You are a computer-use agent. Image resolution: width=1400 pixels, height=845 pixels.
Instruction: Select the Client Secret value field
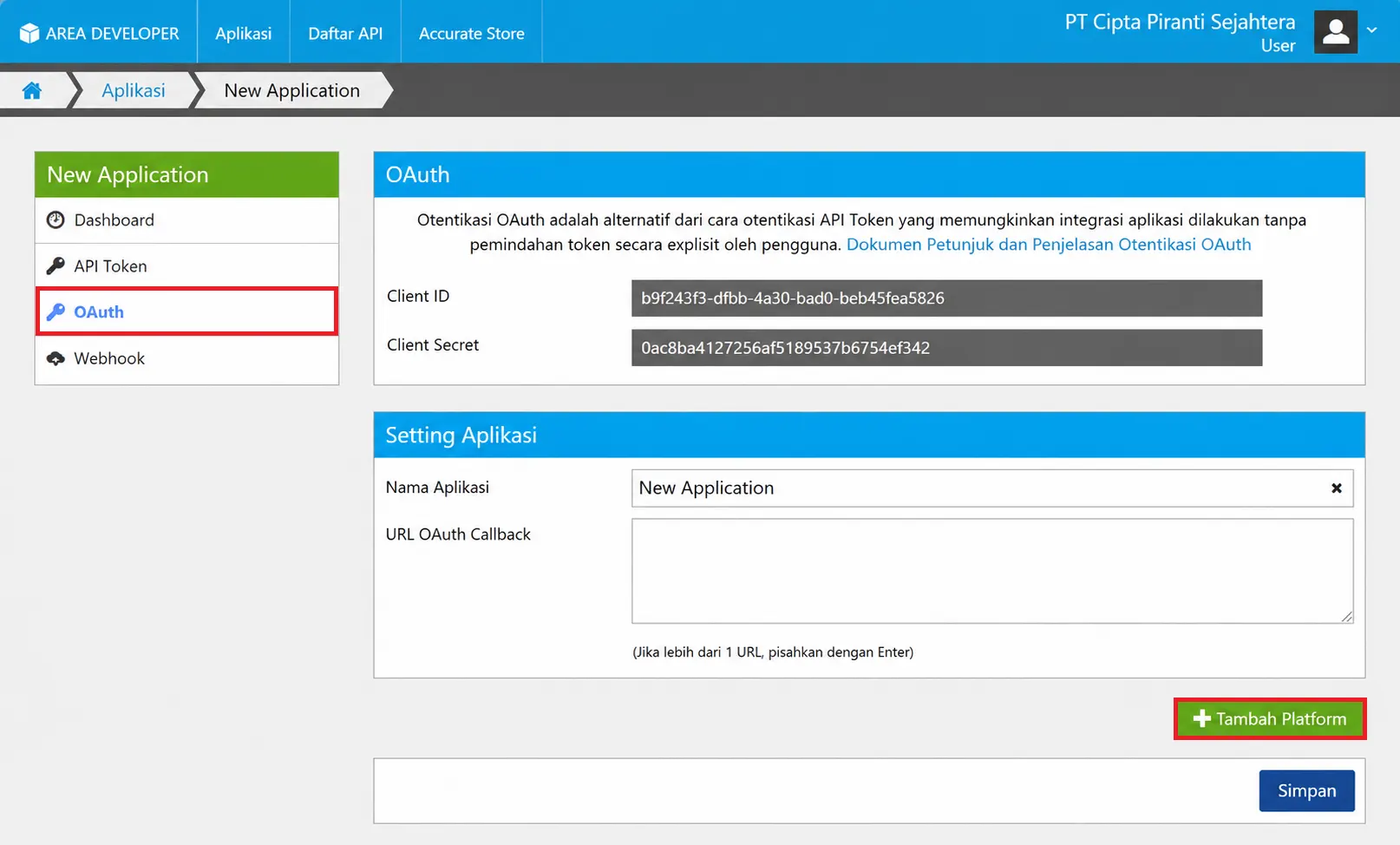(946, 348)
